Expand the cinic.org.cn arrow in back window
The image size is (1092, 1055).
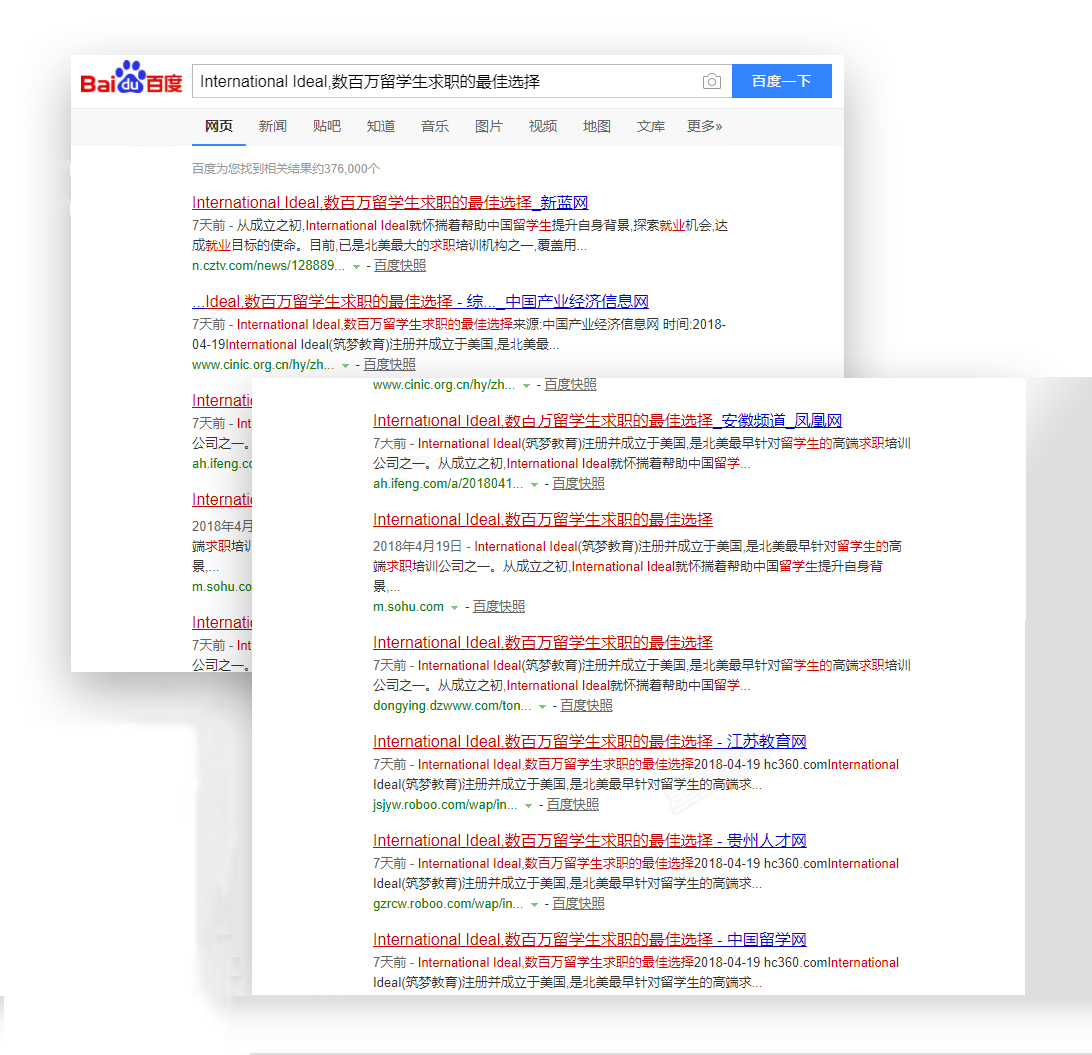point(345,365)
